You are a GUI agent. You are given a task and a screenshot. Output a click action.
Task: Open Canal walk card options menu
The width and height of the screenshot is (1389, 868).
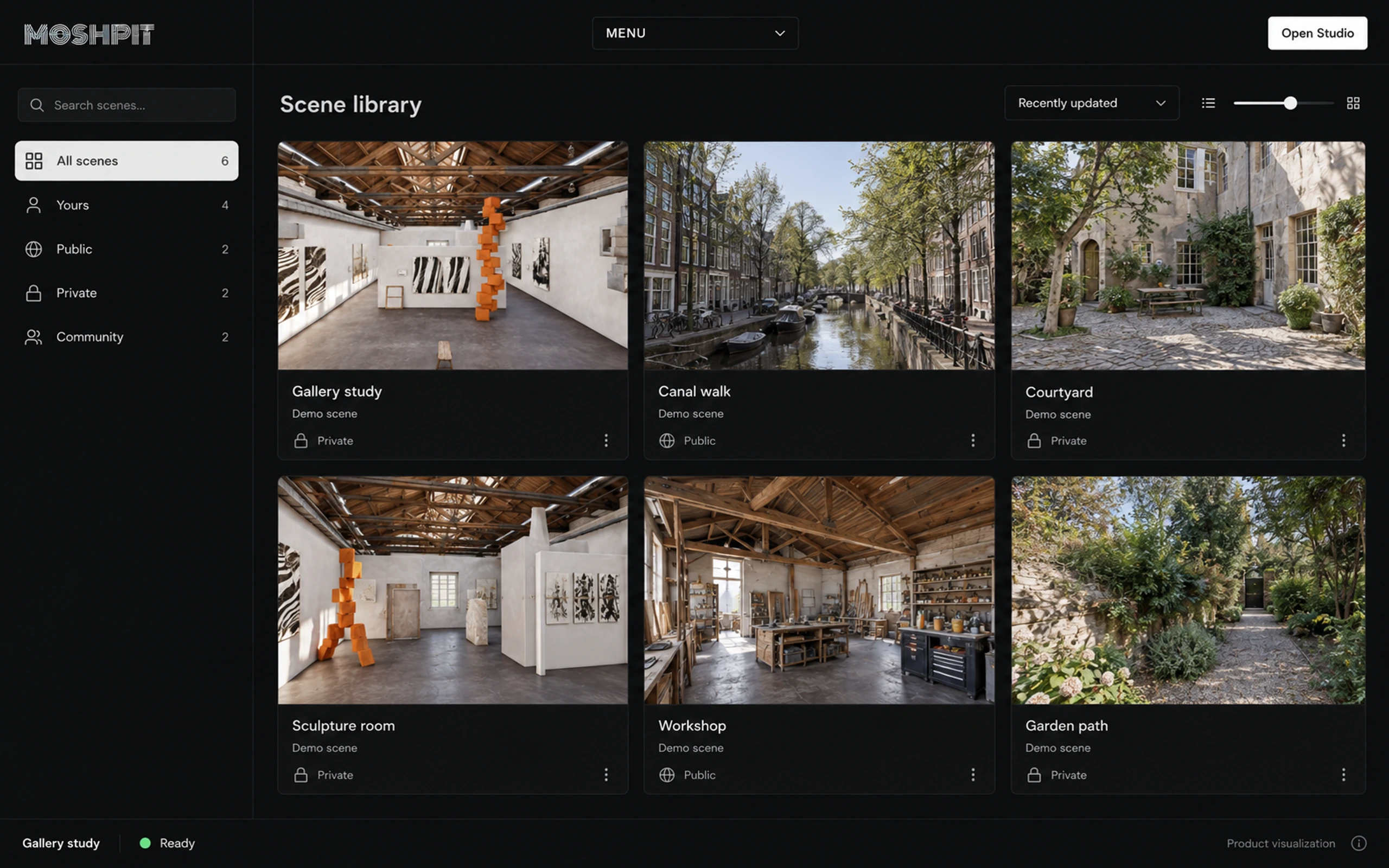[972, 441]
